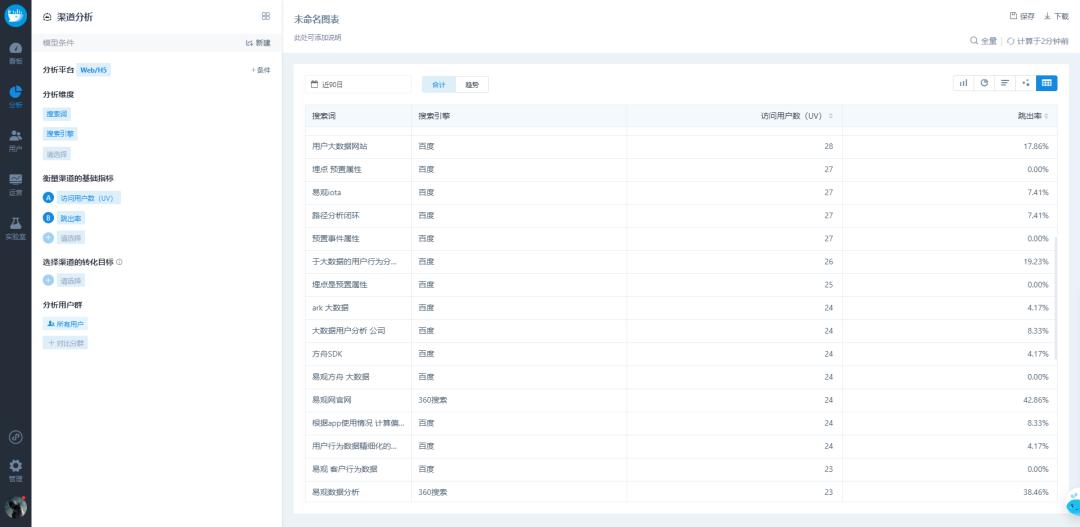Click the 易观网官网 row
This screenshot has height=527, width=1080.
[x=681, y=400]
